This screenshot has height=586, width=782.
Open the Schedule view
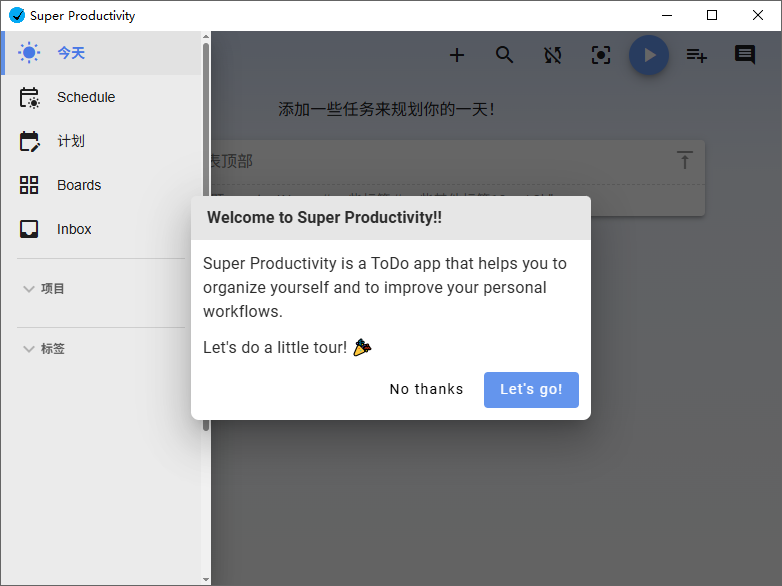(x=102, y=97)
